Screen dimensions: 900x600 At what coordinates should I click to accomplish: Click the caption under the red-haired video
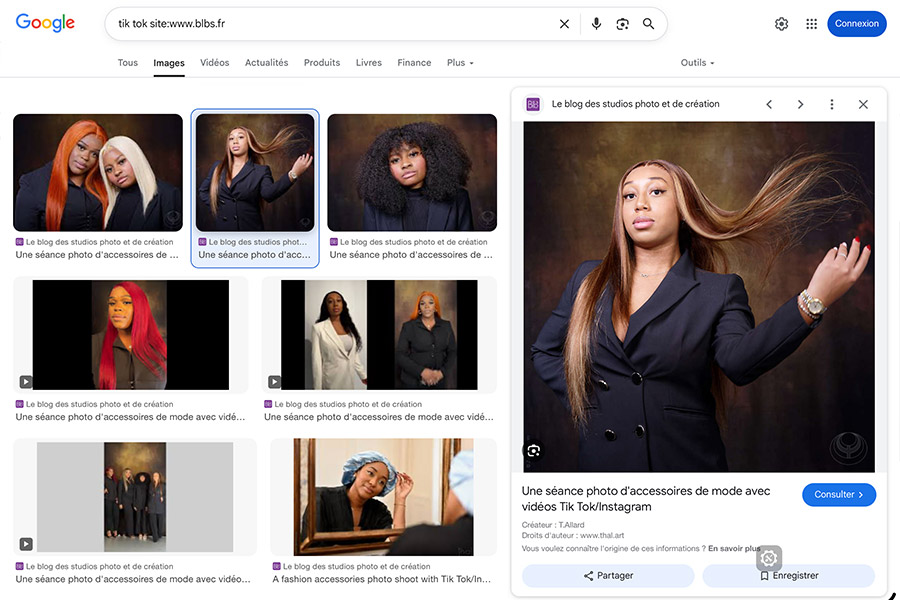130,417
